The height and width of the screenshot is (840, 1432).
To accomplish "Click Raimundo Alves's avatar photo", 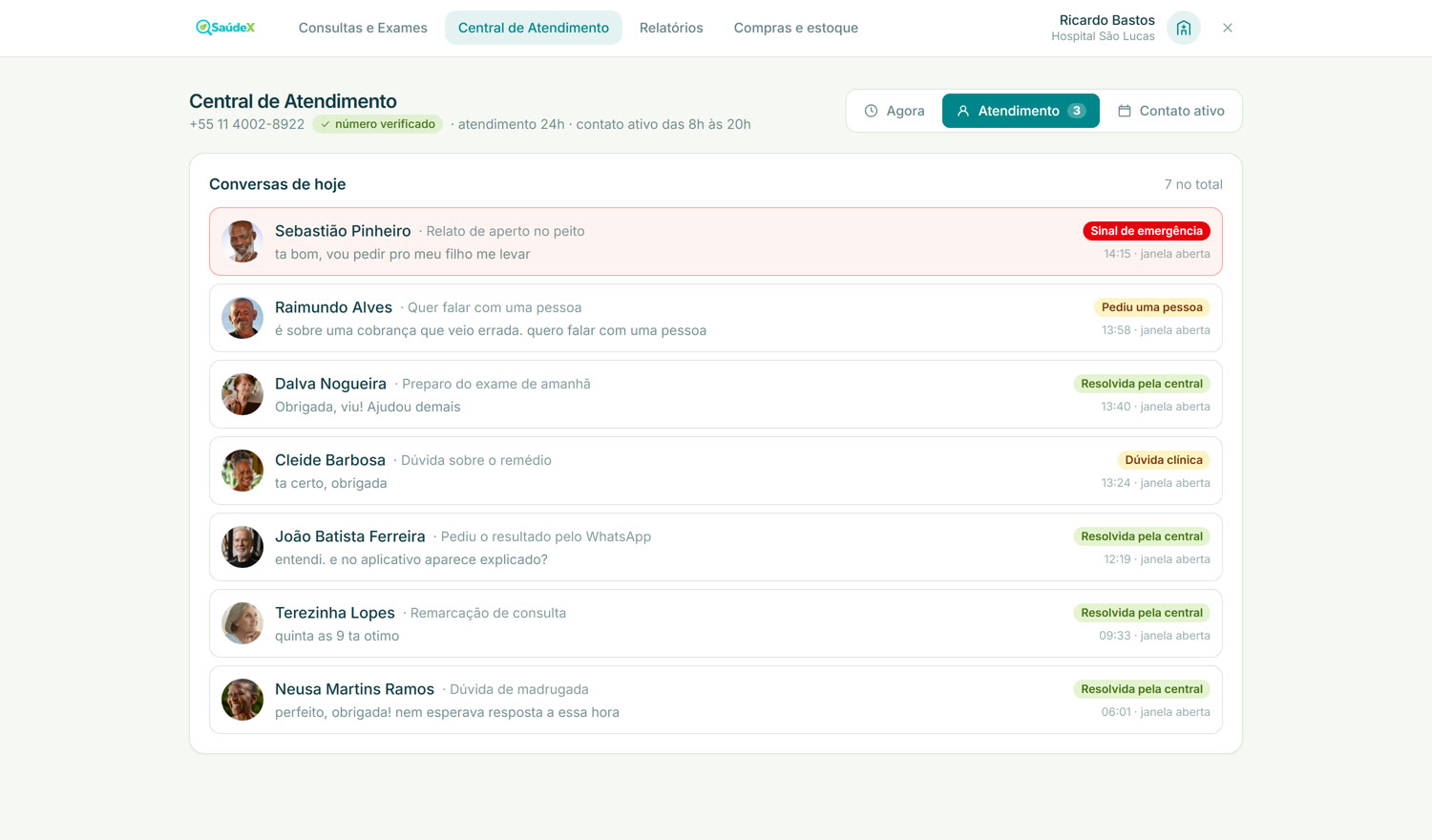I will (242, 318).
